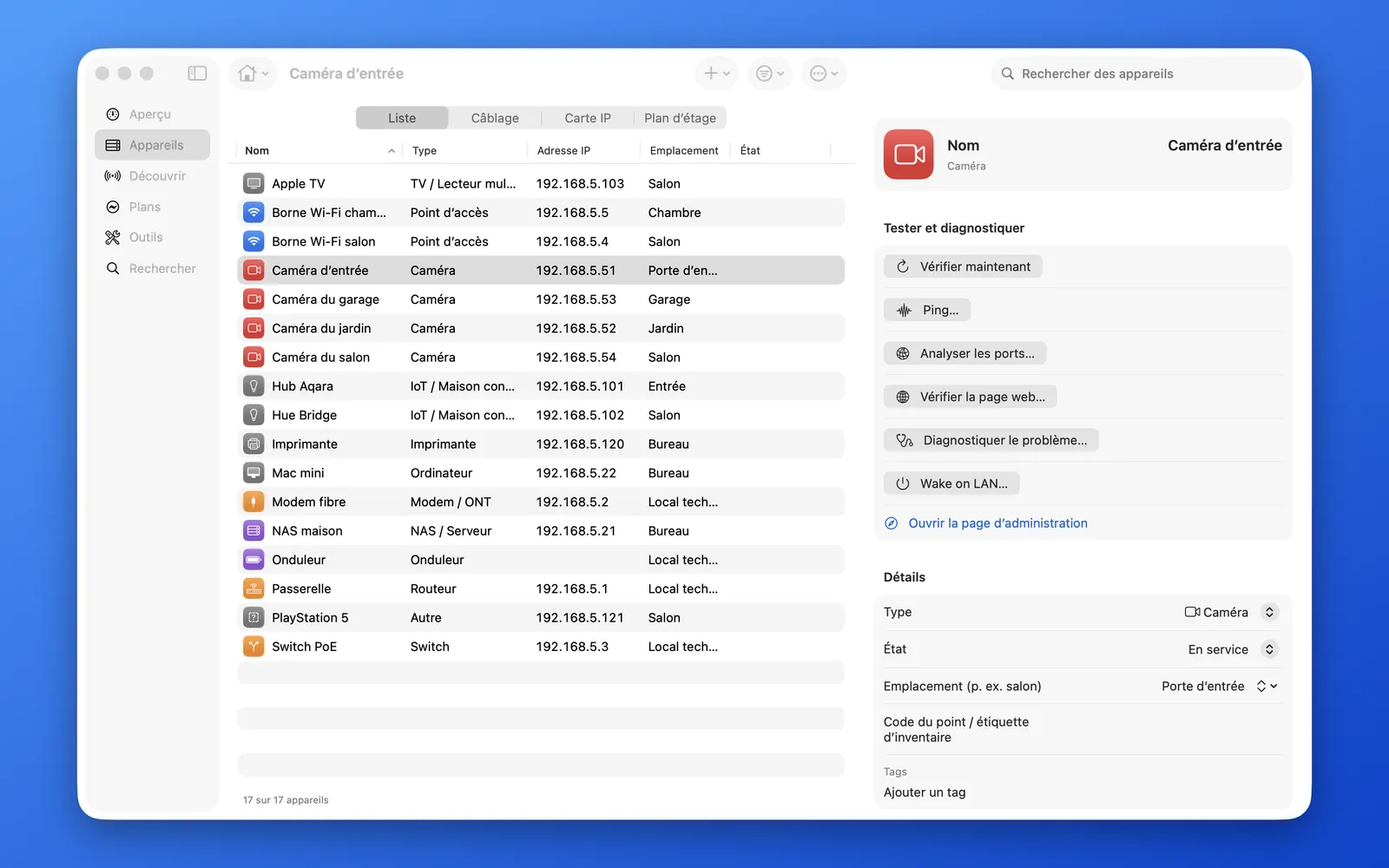The height and width of the screenshot is (868, 1389).
Task: Select the Chambre location cell
Action: [675, 213]
